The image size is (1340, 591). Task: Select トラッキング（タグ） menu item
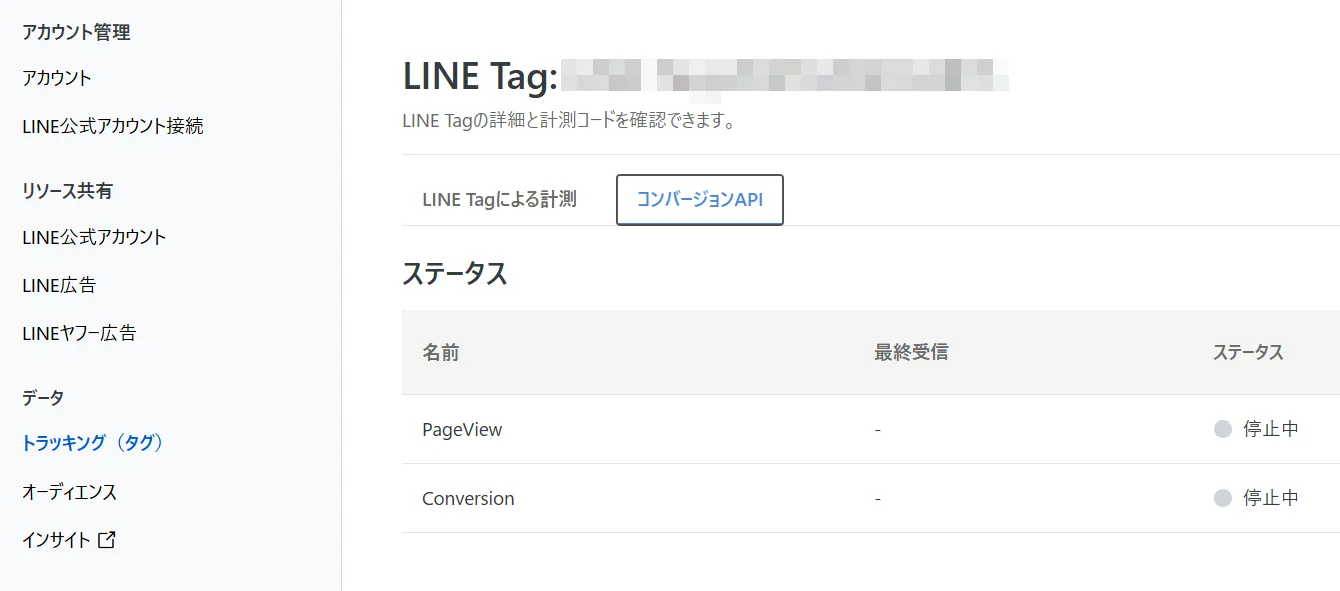tap(92, 443)
